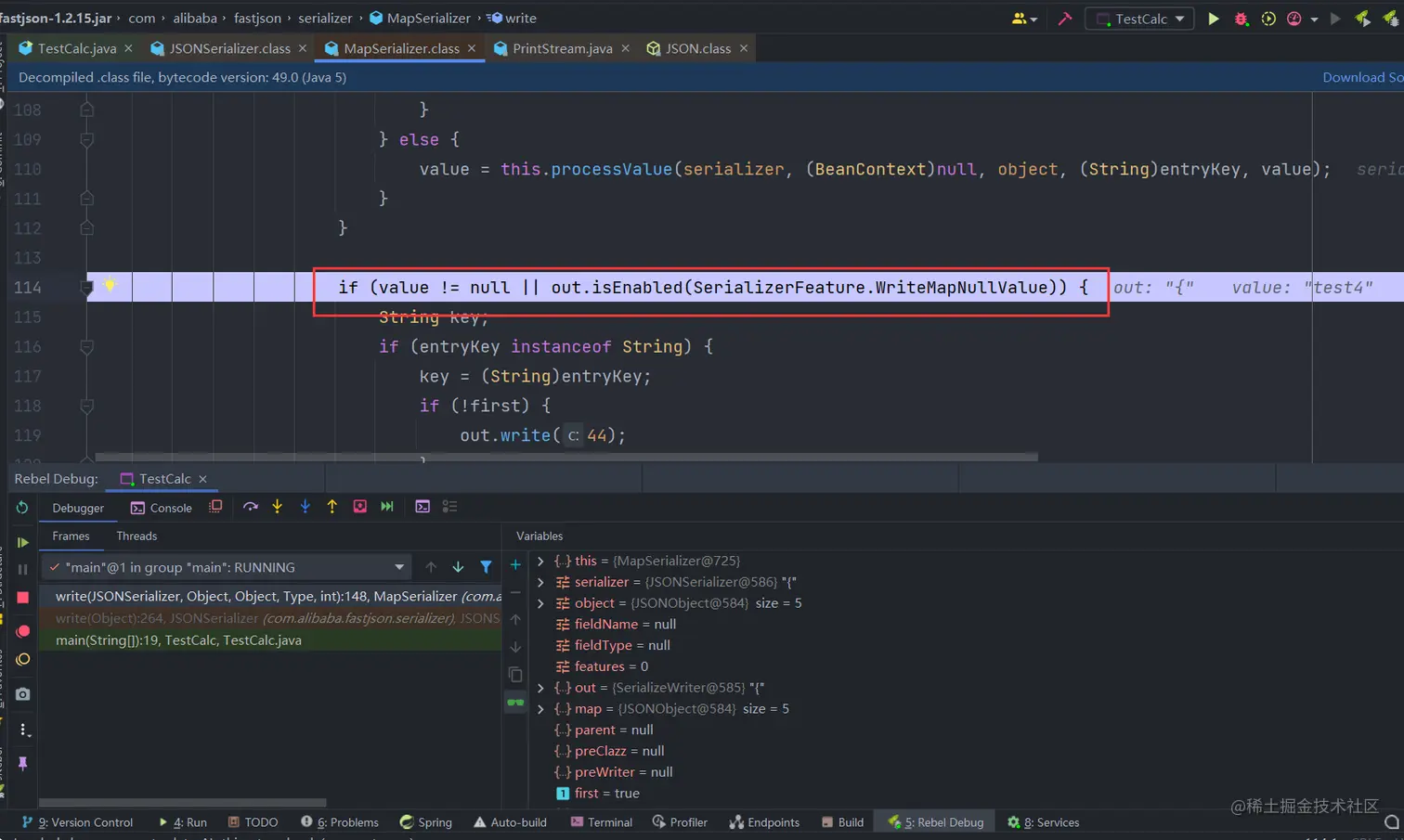Switch to the JSONSerializer.class editor tab
Screen dimensions: 1404x840
pyautogui.click(x=228, y=48)
